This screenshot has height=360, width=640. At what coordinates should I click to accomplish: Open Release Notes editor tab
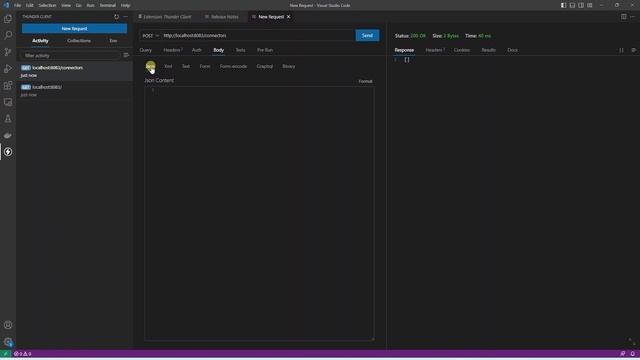click(222, 17)
